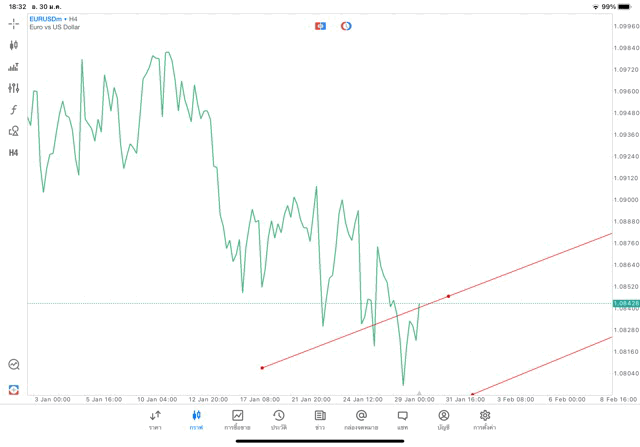
Task: Go to the ประวัติ history tab
Action: [x=278, y=420]
